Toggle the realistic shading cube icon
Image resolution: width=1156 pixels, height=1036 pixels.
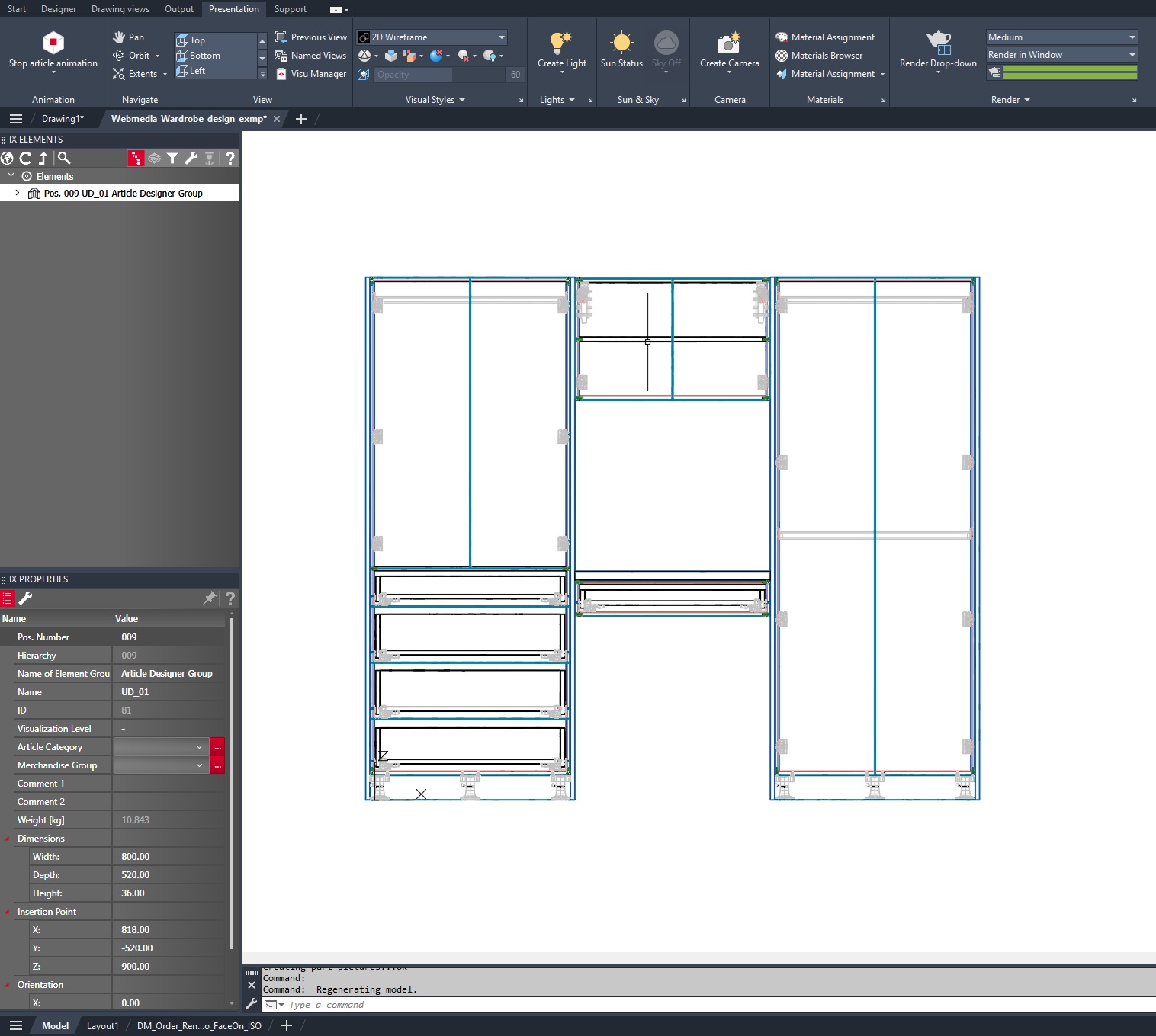point(391,56)
